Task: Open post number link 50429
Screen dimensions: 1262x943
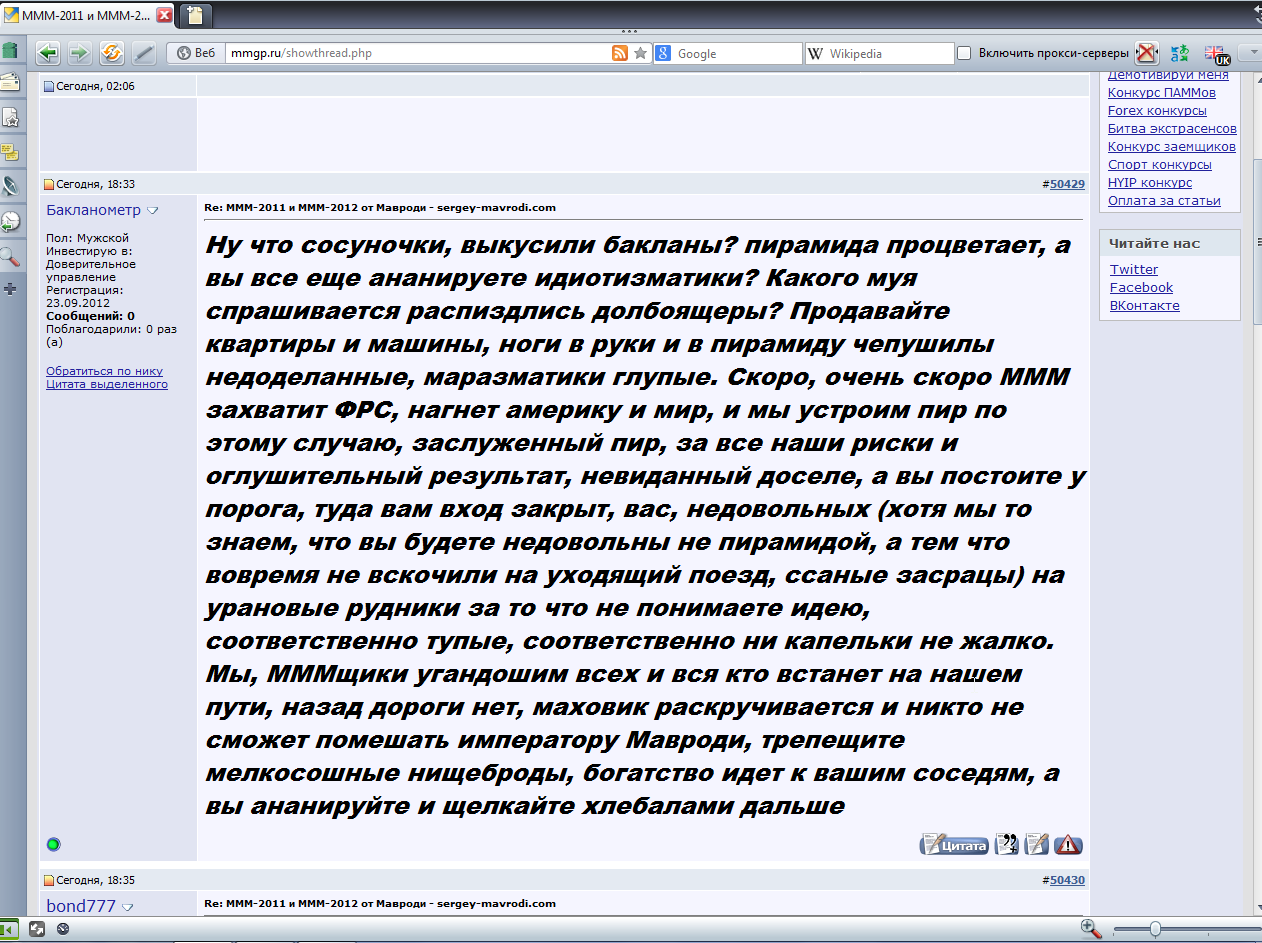Action: 1067,184
